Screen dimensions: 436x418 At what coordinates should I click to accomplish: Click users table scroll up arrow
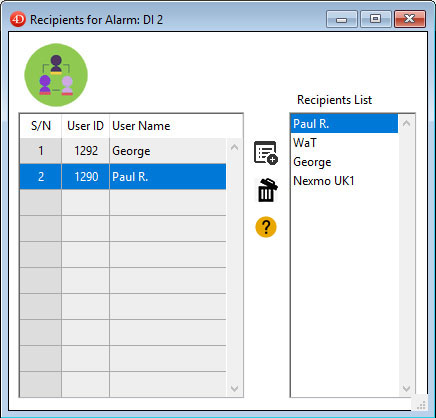[234, 147]
